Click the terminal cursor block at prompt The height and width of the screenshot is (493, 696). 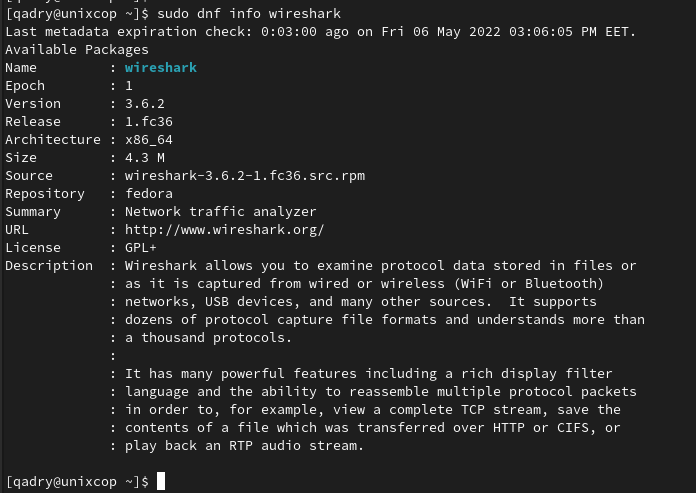161,481
